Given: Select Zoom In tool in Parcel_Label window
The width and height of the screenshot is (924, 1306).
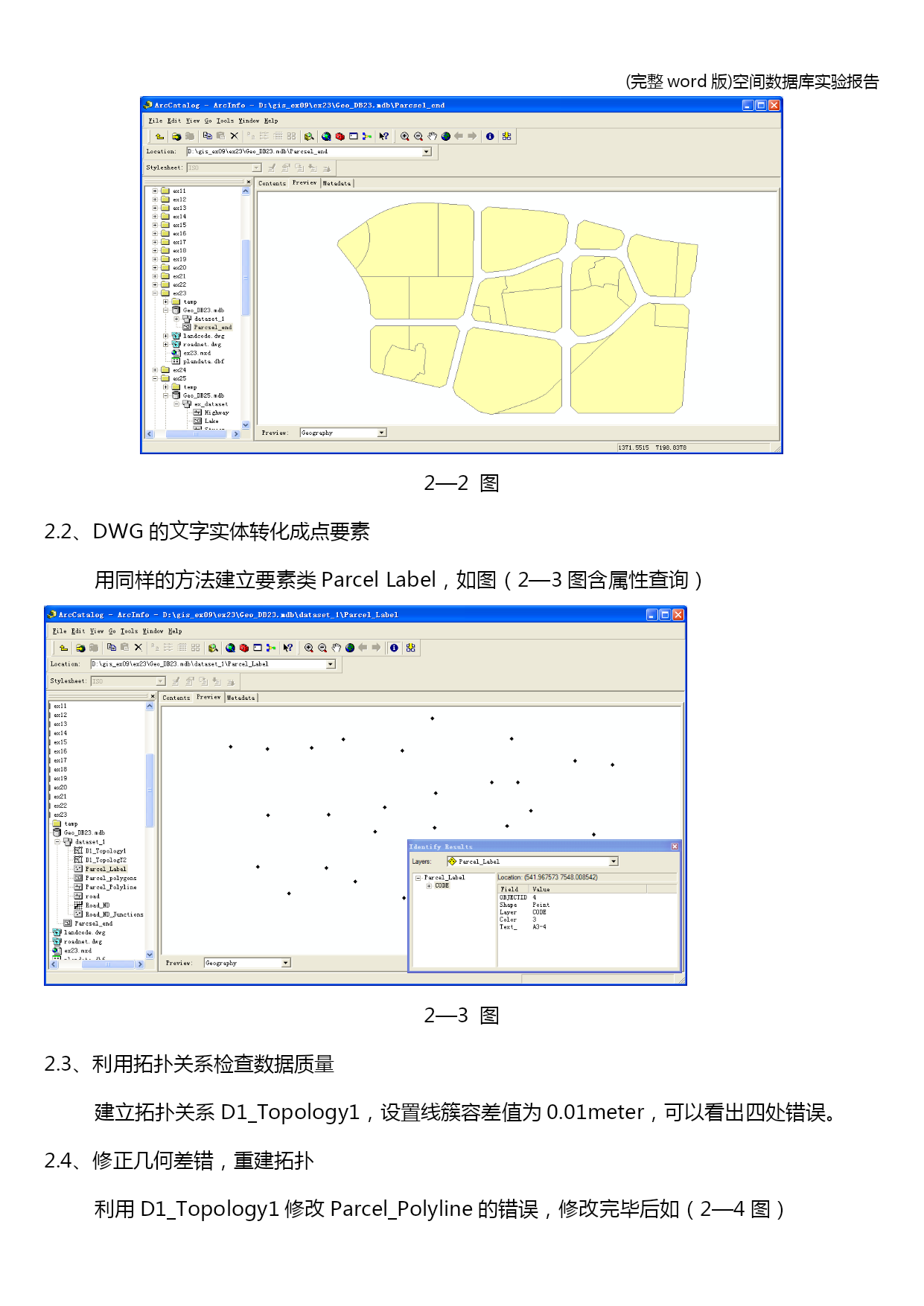Looking at the screenshot, I should click(x=308, y=648).
